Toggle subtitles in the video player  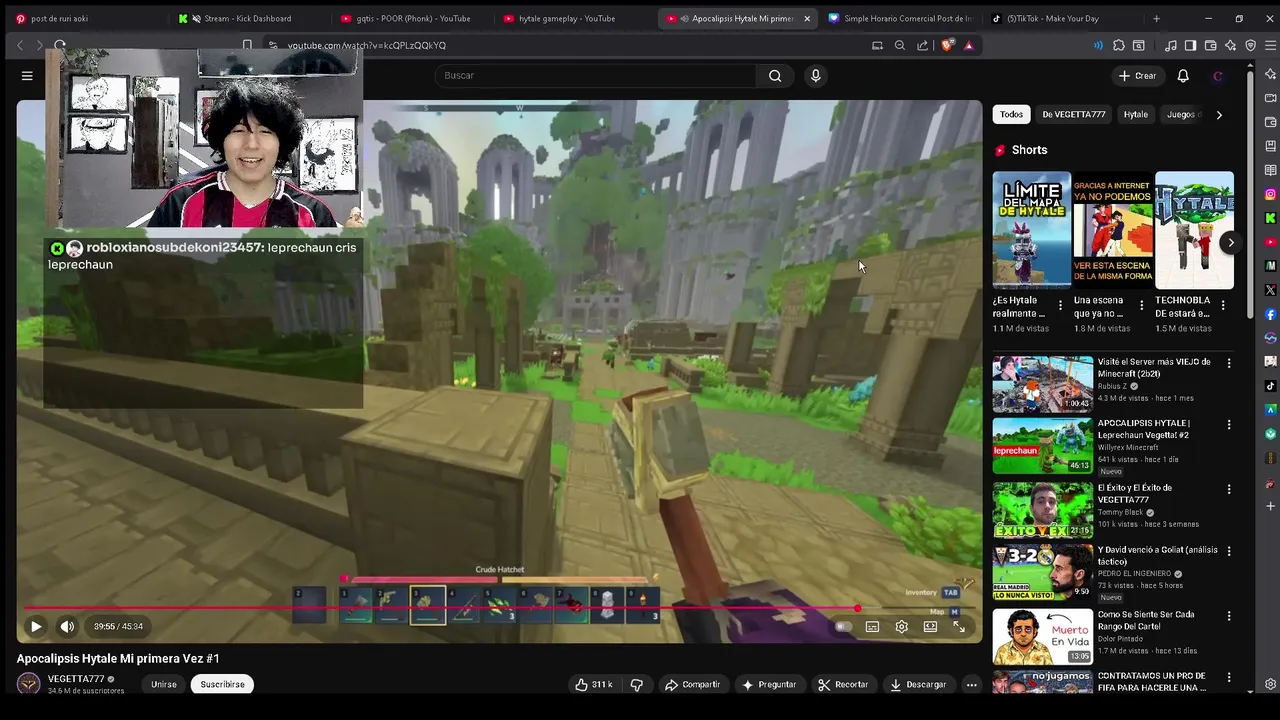click(872, 627)
